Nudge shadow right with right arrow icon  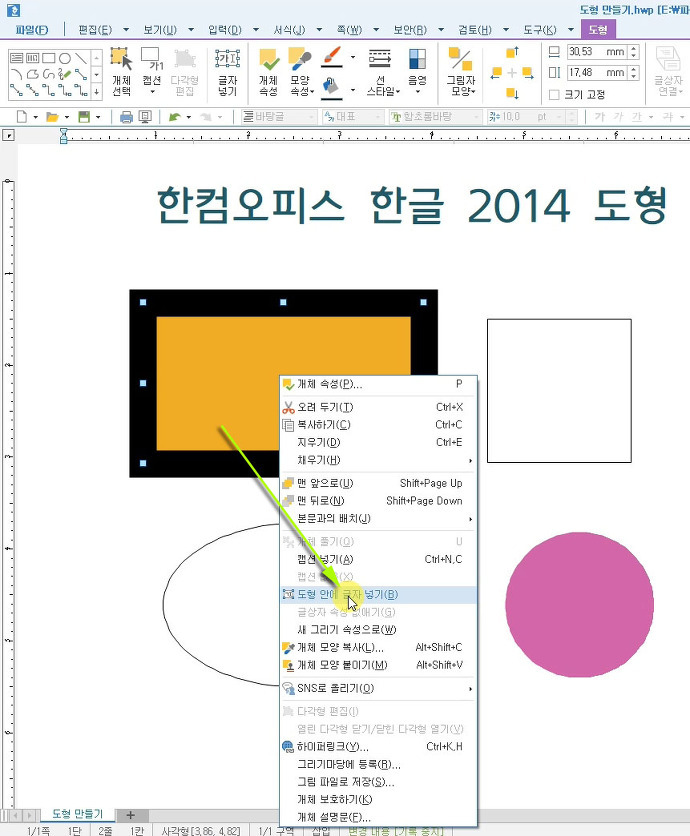528,73
